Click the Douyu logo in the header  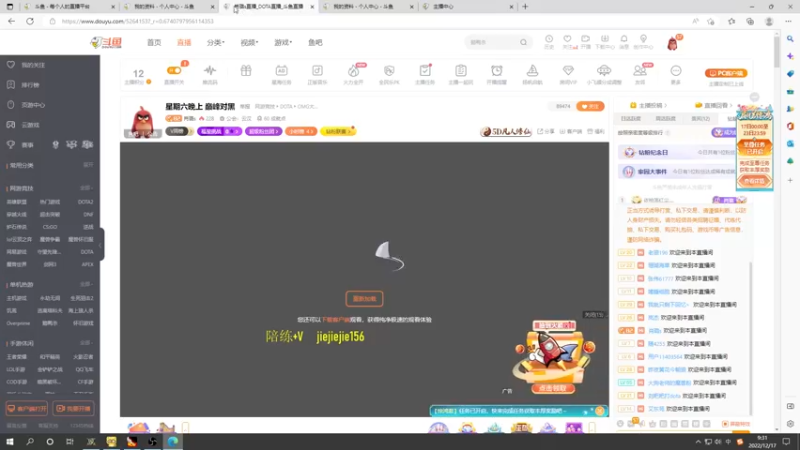[106, 42]
